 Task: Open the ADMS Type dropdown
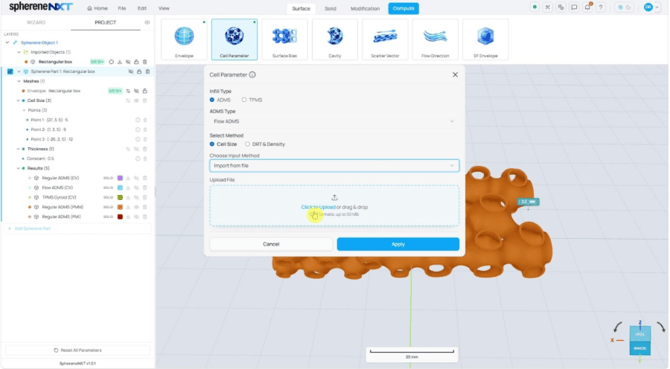tap(334, 122)
